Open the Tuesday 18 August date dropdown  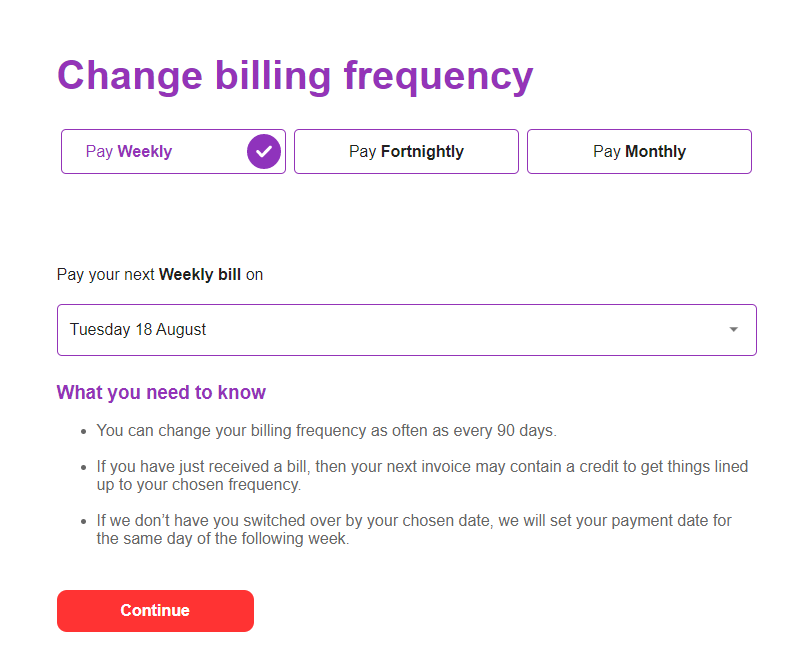tap(407, 330)
